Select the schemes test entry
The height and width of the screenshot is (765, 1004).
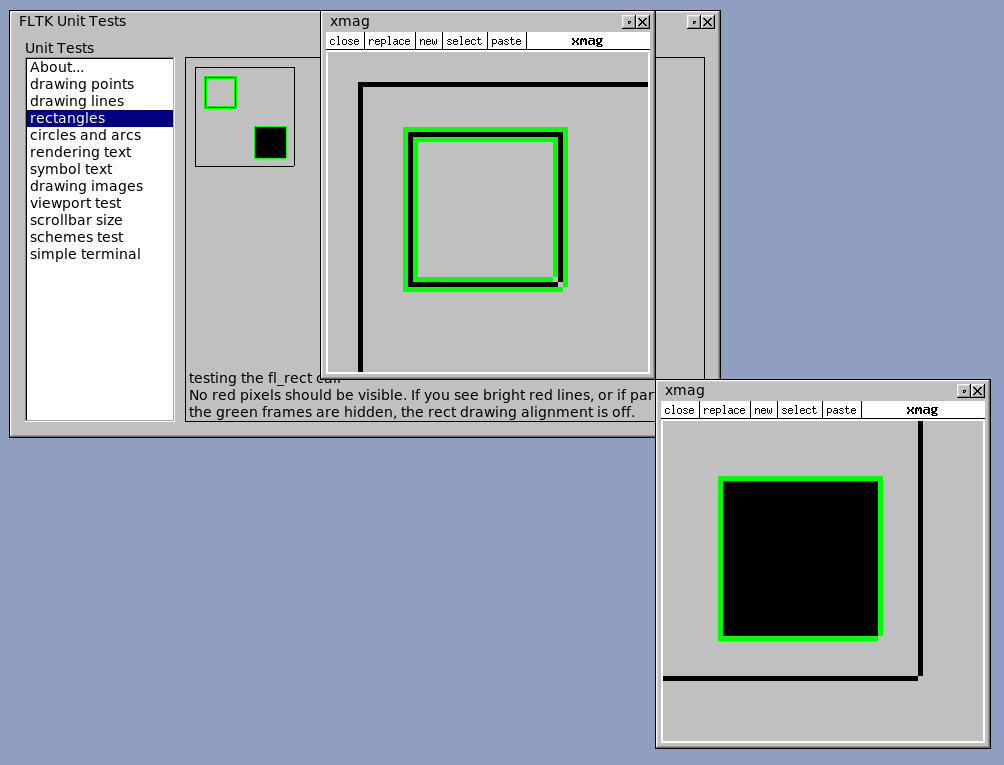[77, 237]
